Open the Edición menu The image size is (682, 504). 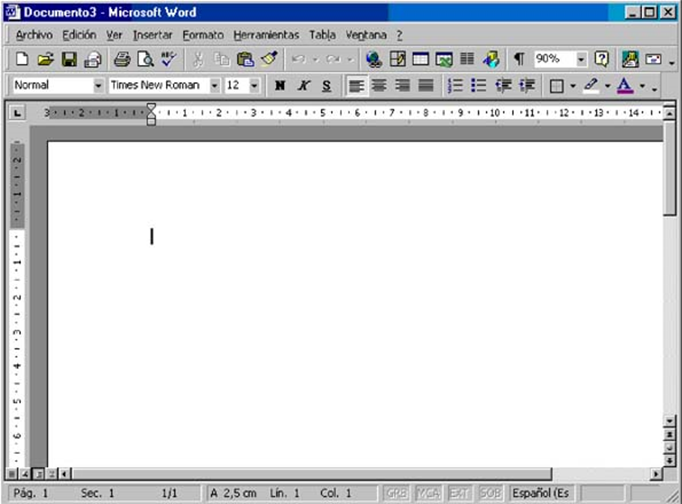(x=79, y=35)
